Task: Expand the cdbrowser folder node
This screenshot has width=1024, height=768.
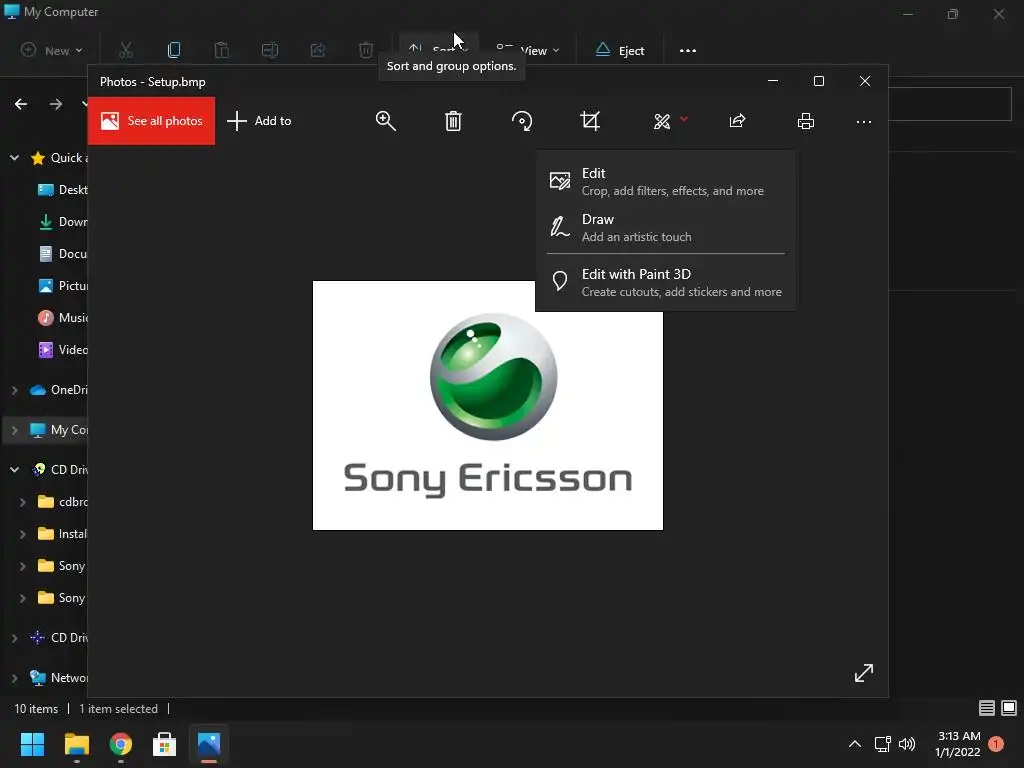Action: coord(23,502)
